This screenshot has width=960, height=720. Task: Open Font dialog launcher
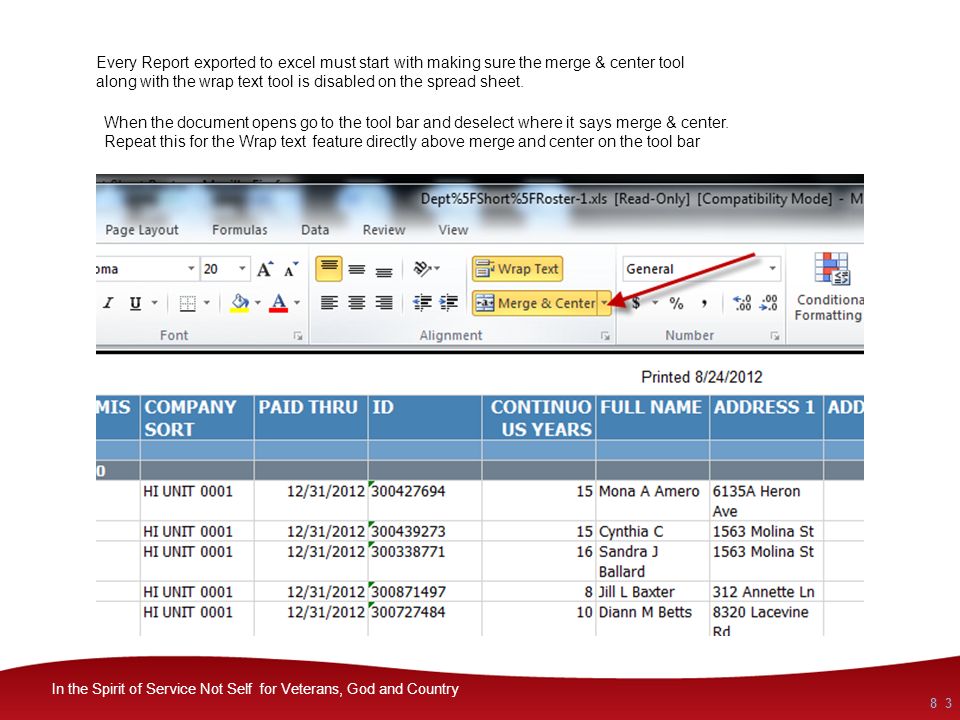[x=298, y=336]
